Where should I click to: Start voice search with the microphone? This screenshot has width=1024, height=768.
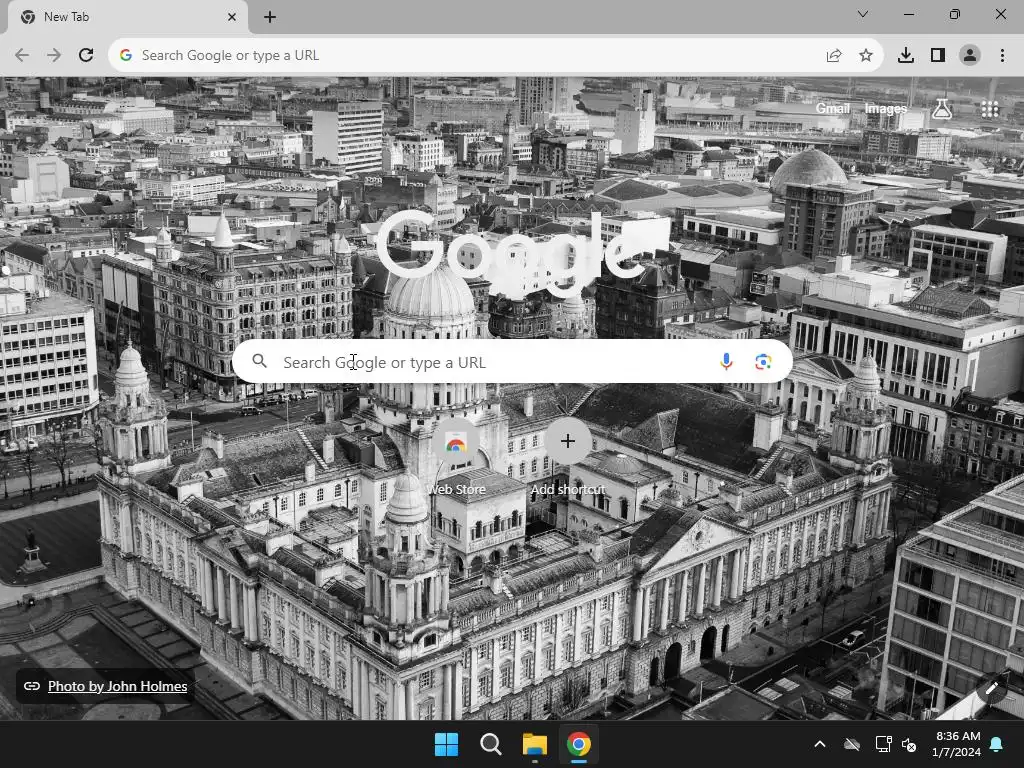[726, 361]
